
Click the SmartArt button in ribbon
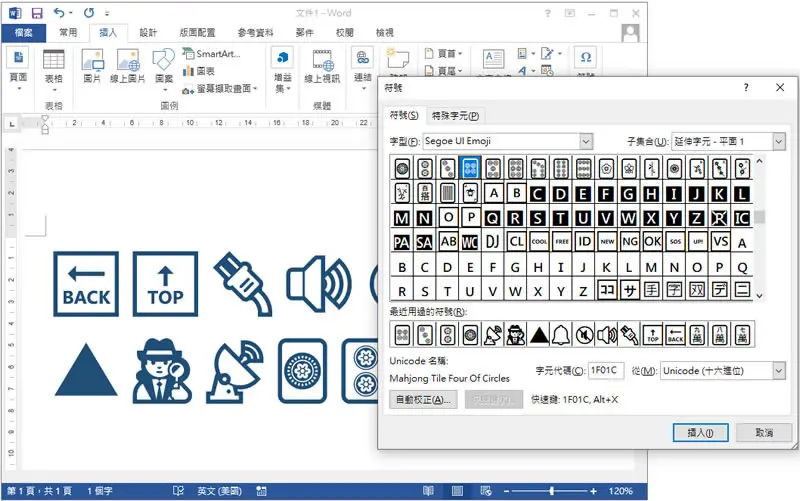click(212, 54)
